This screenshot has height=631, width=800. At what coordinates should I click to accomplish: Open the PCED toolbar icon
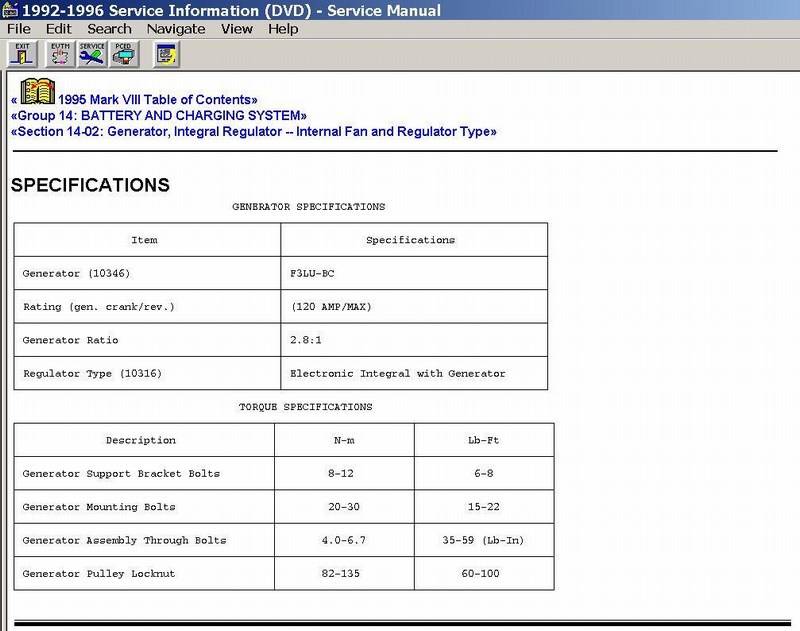123,55
